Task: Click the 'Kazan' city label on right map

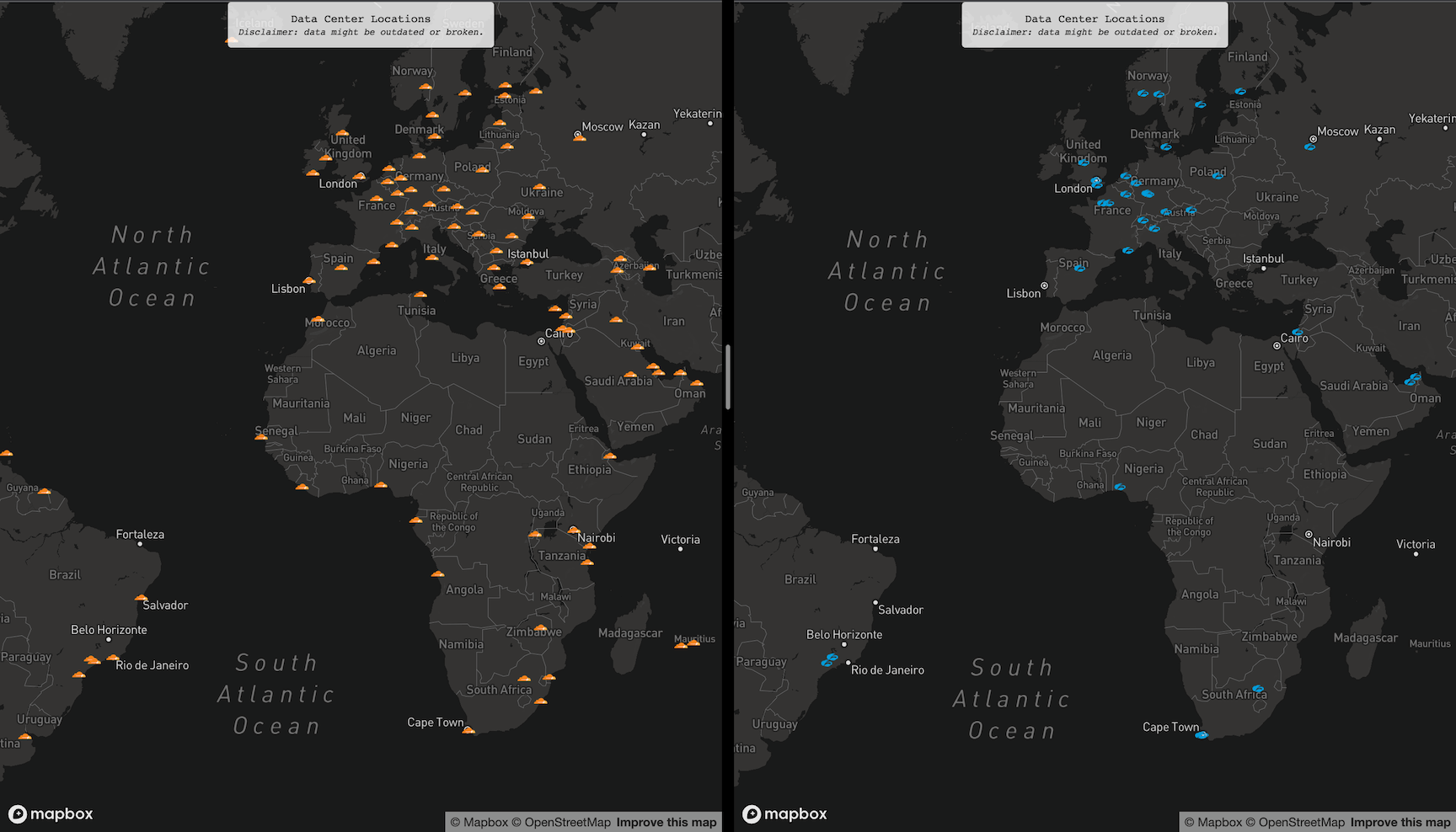Action: tap(1379, 129)
